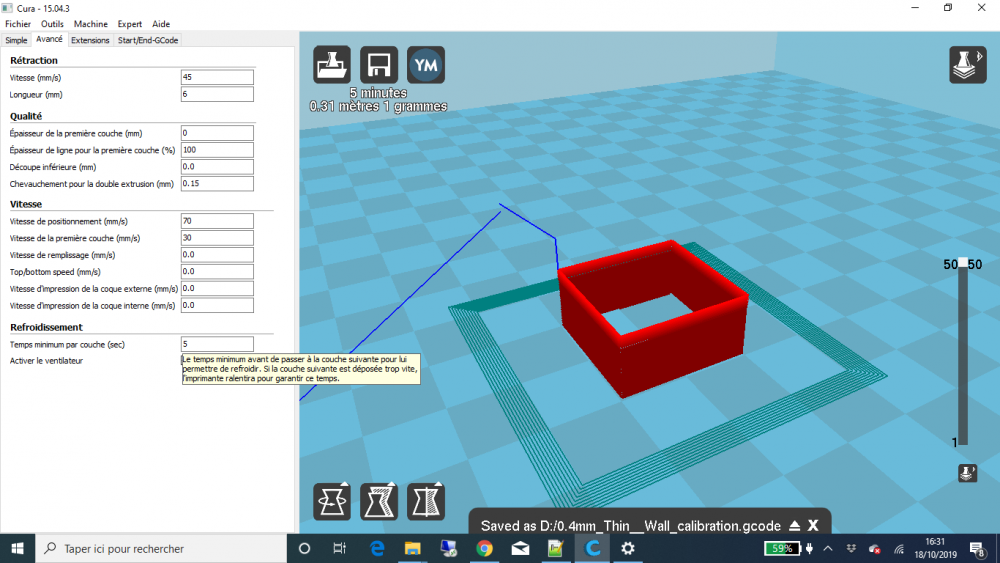
Task: Dismiss the Saved as notification with X
Action: tap(813, 526)
